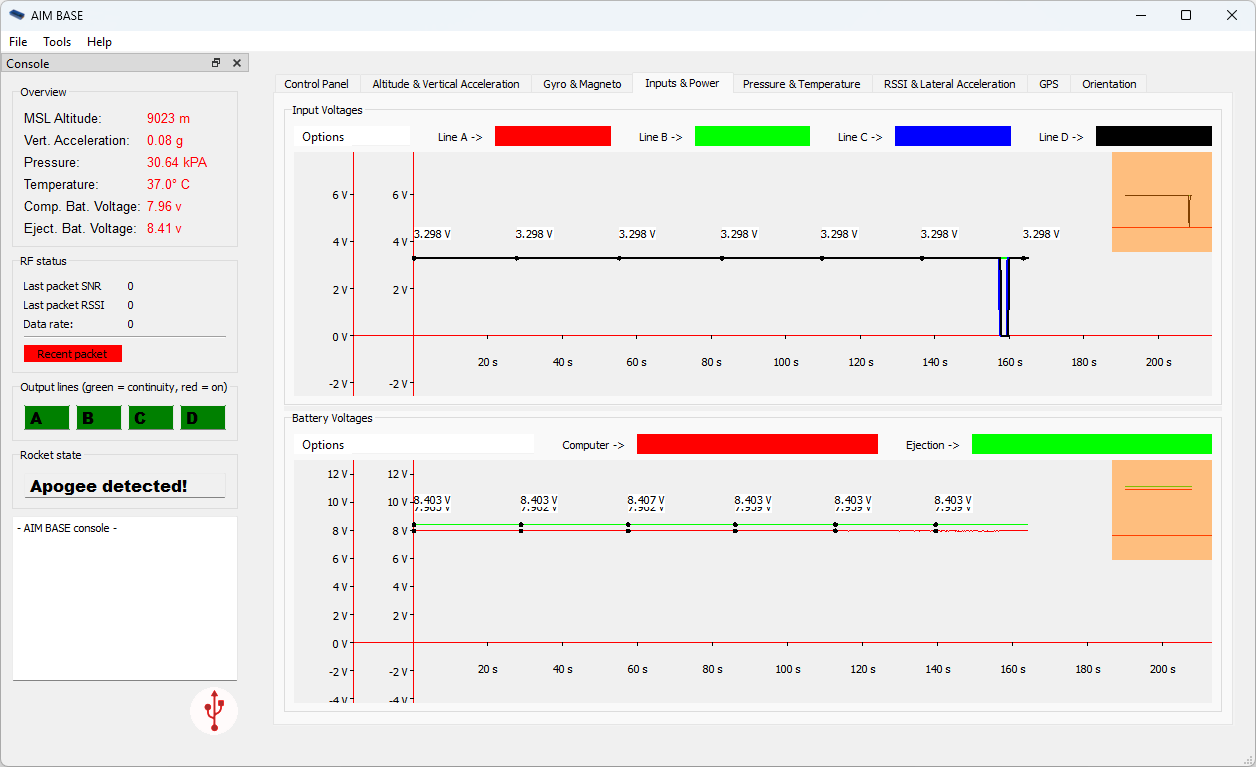Open Options in Battery Voltages chart
The image size is (1256, 767).
(414, 444)
